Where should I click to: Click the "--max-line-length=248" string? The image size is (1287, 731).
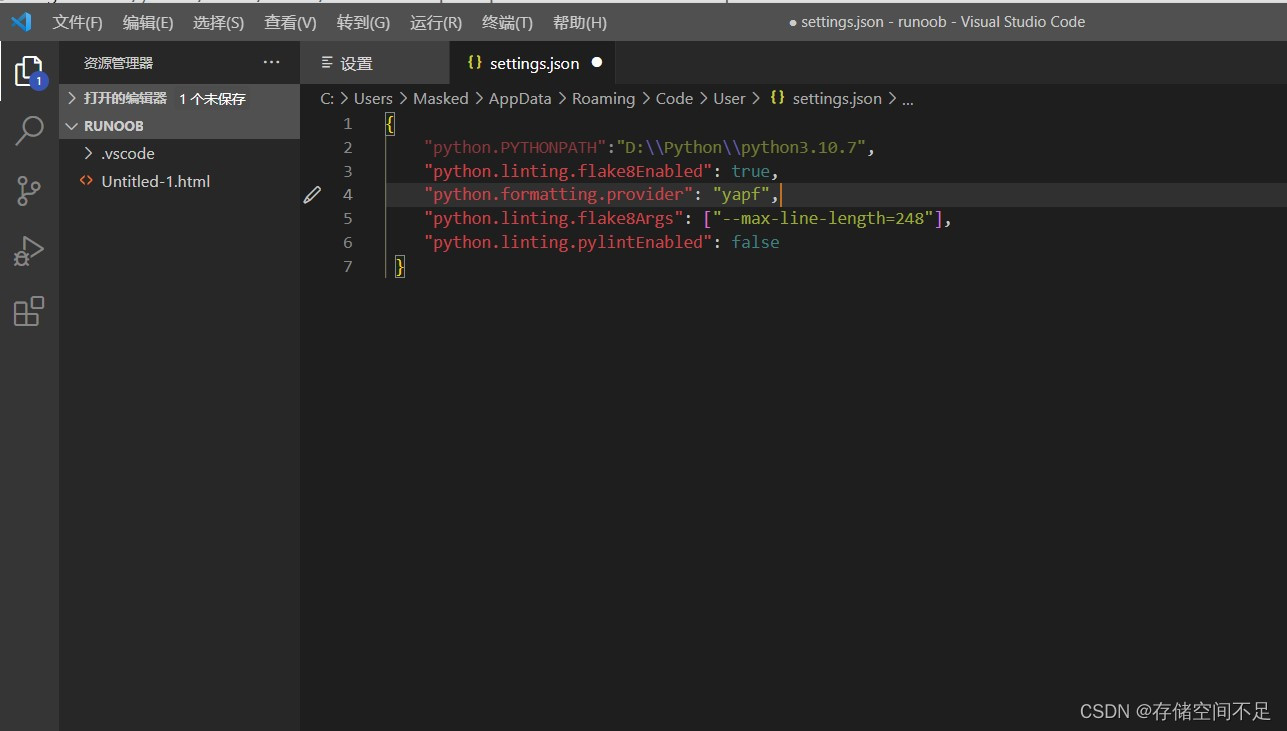click(x=823, y=219)
